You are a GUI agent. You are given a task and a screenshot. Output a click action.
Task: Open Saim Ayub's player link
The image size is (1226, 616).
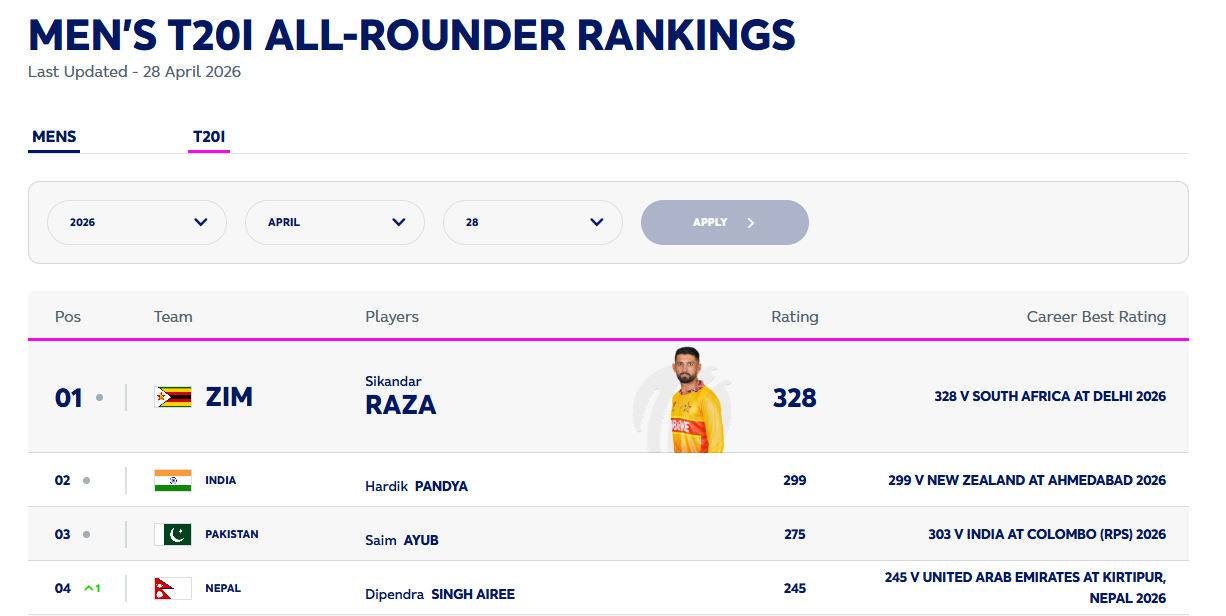(x=402, y=540)
